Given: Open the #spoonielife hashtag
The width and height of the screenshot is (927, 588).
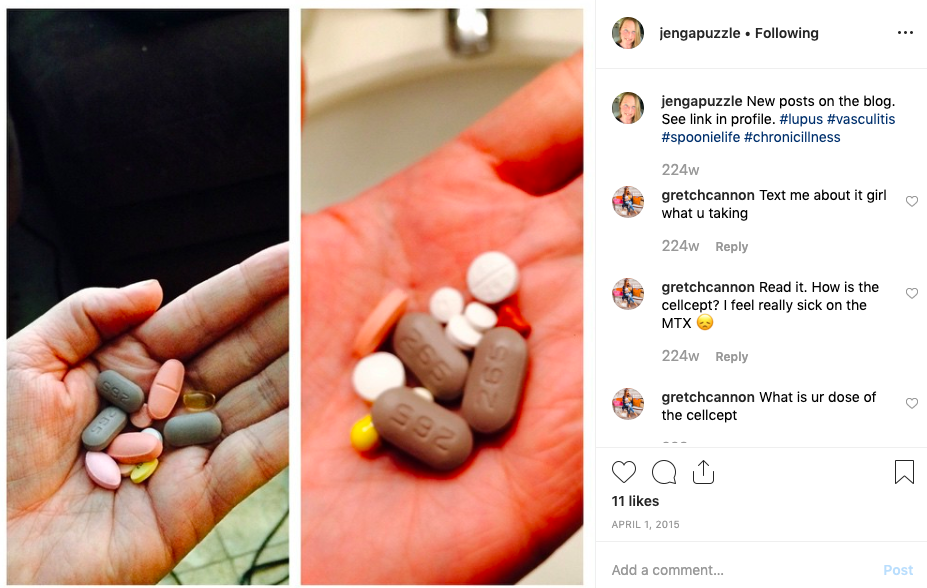Looking at the screenshot, I should pos(701,137).
